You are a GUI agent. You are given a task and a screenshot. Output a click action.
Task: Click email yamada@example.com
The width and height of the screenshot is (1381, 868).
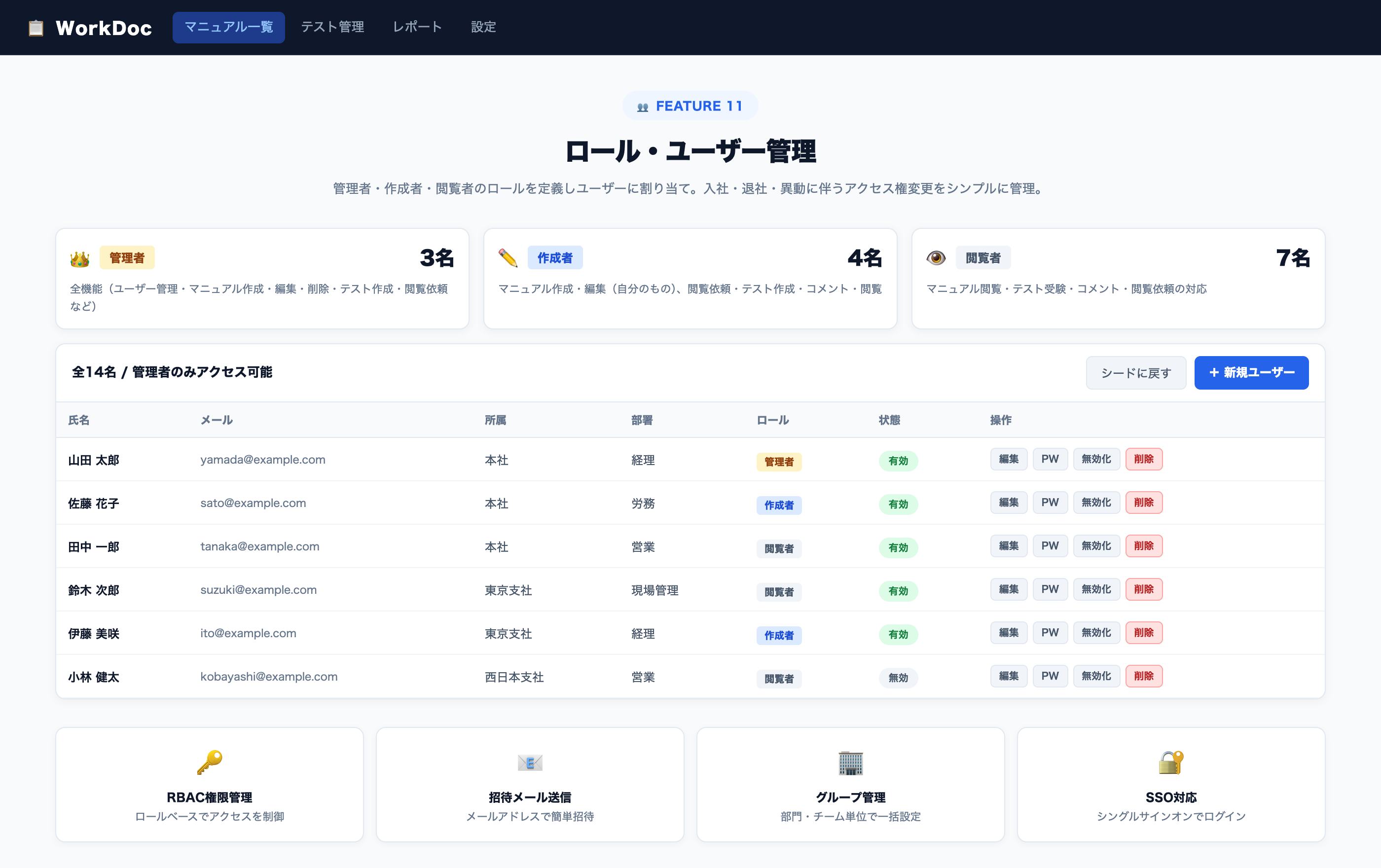(263, 460)
